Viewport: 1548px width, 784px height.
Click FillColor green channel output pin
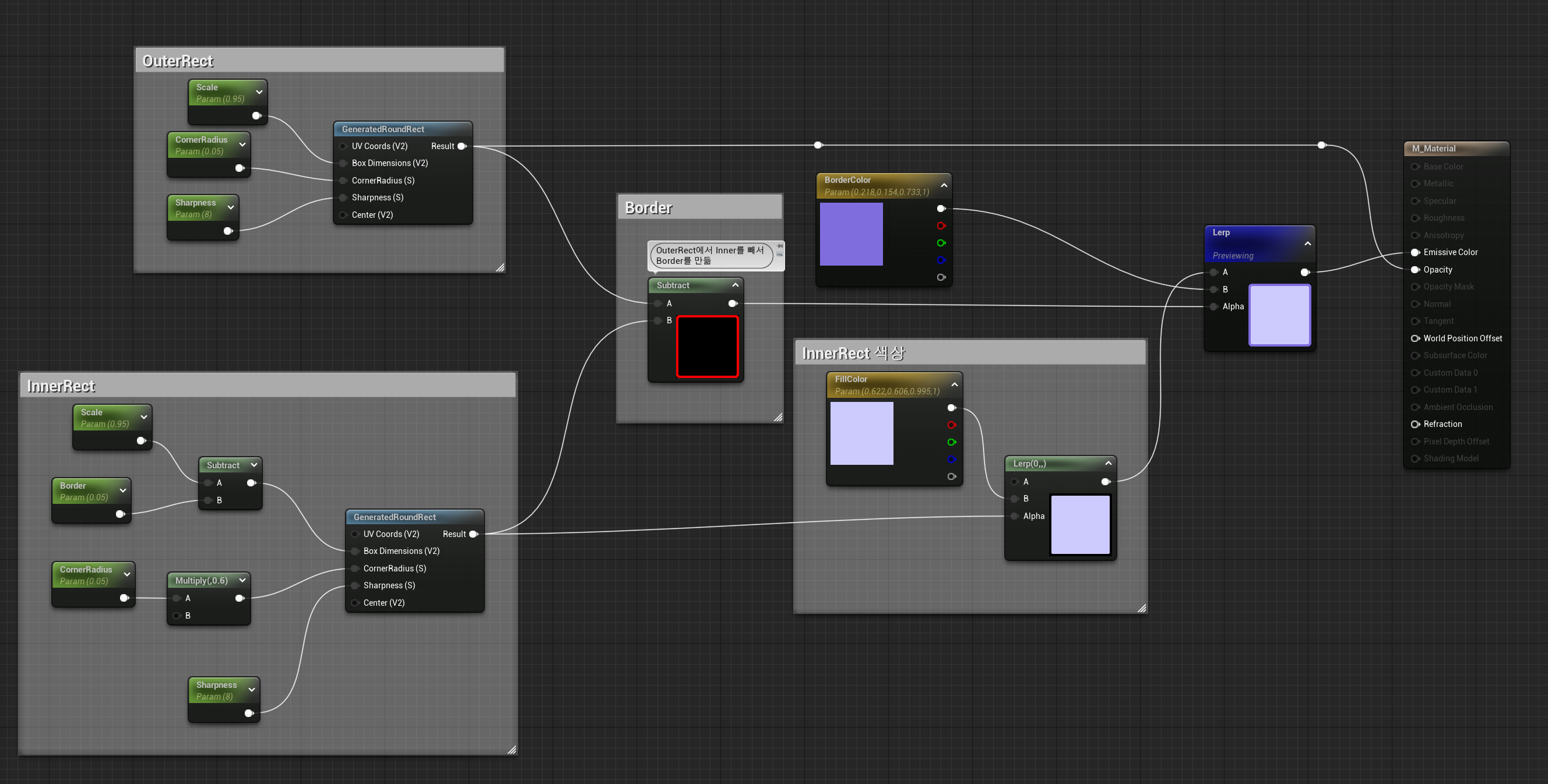point(951,442)
